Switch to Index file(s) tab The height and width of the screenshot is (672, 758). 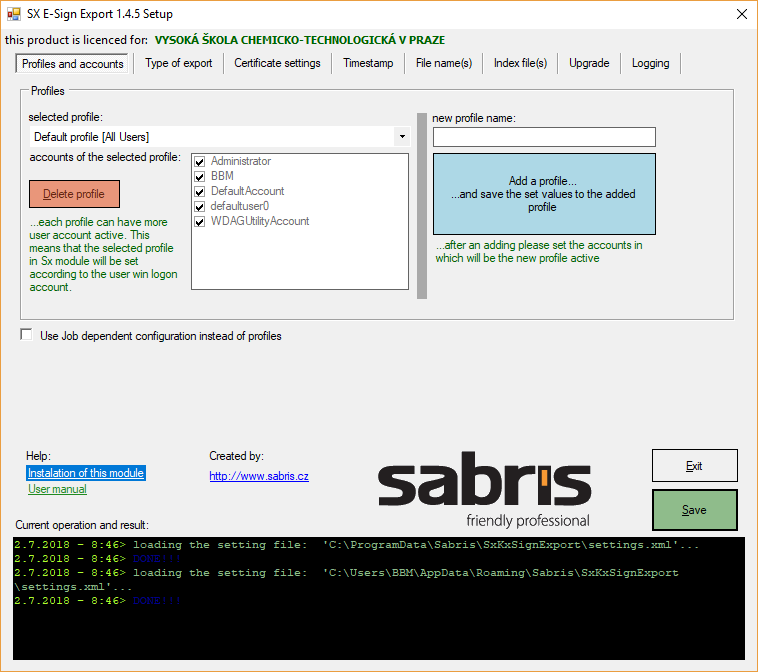coord(520,63)
